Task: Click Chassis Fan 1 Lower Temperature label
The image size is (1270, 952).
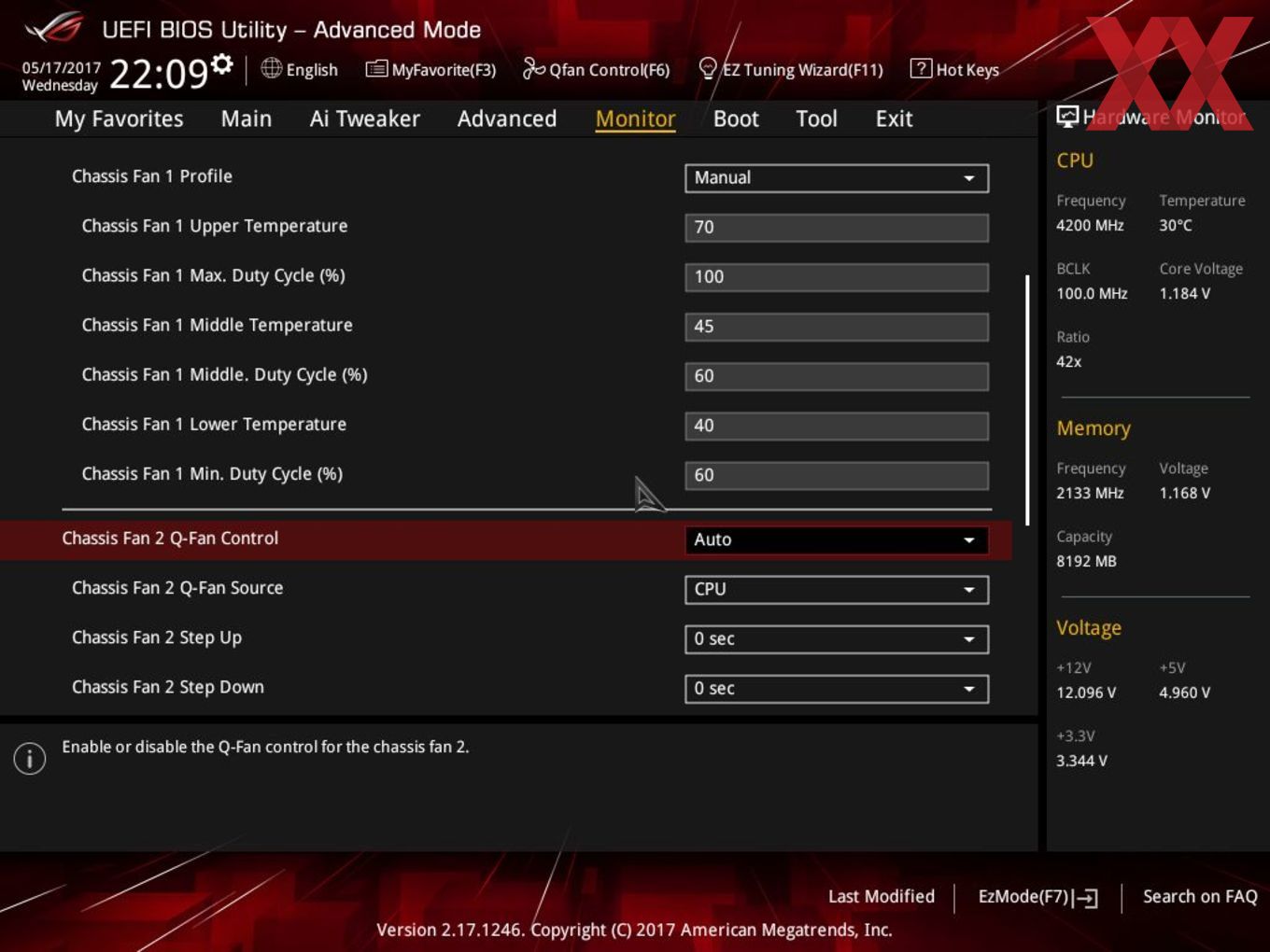Action: coord(214,424)
